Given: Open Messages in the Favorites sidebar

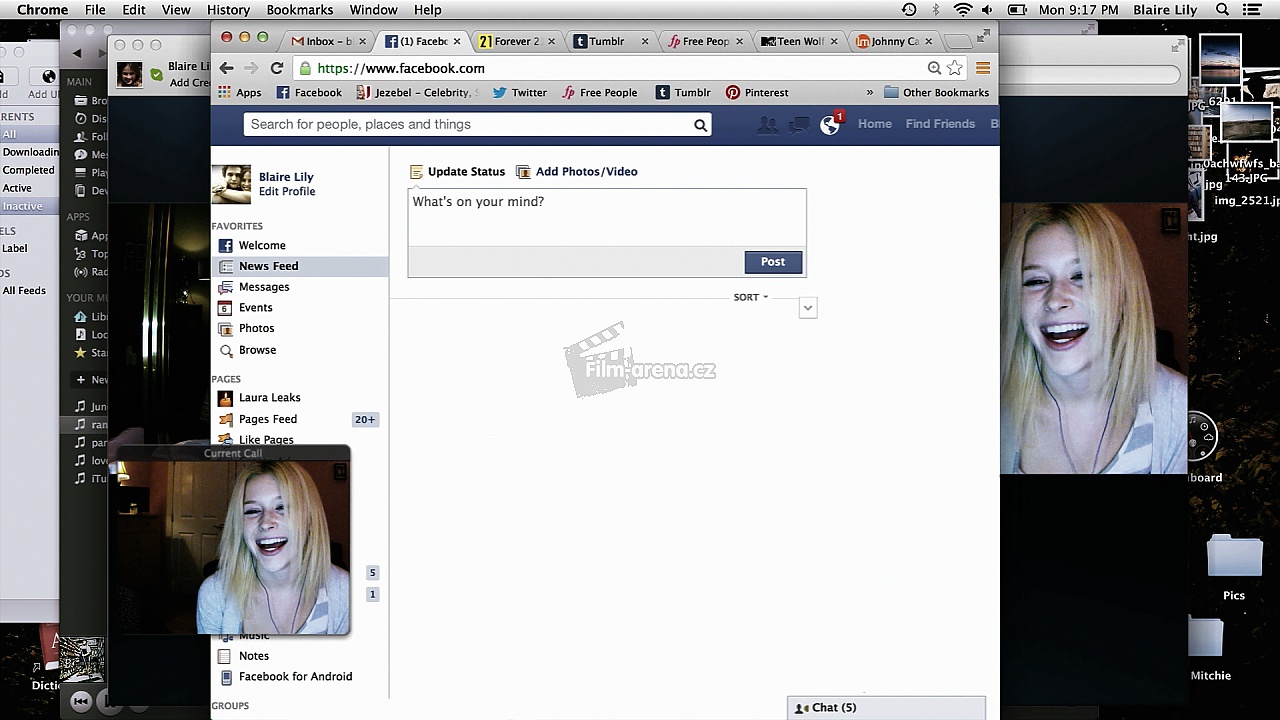Looking at the screenshot, I should pos(264,287).
